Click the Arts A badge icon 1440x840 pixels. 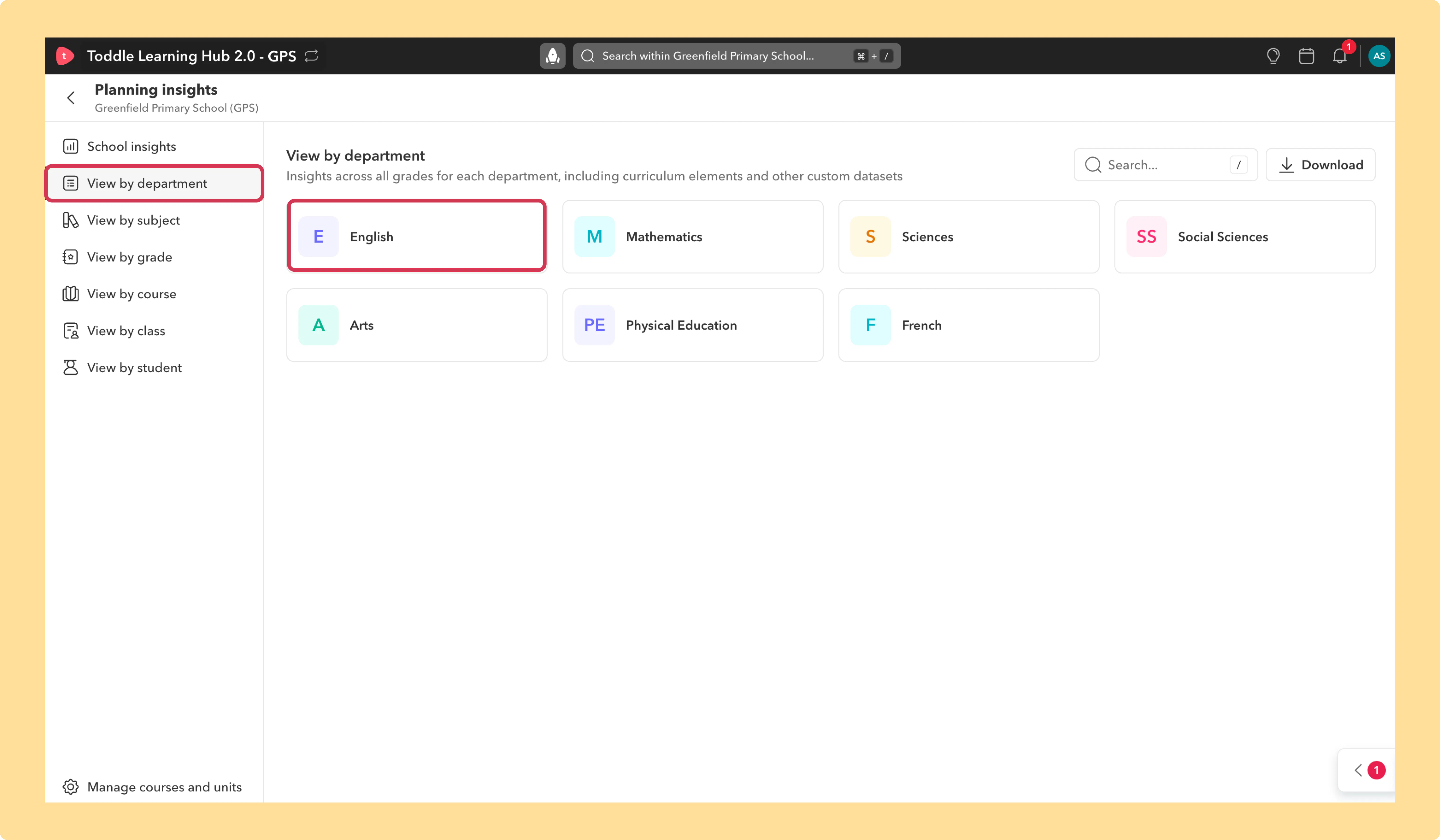pyautogui.click(x=318, y=325)
